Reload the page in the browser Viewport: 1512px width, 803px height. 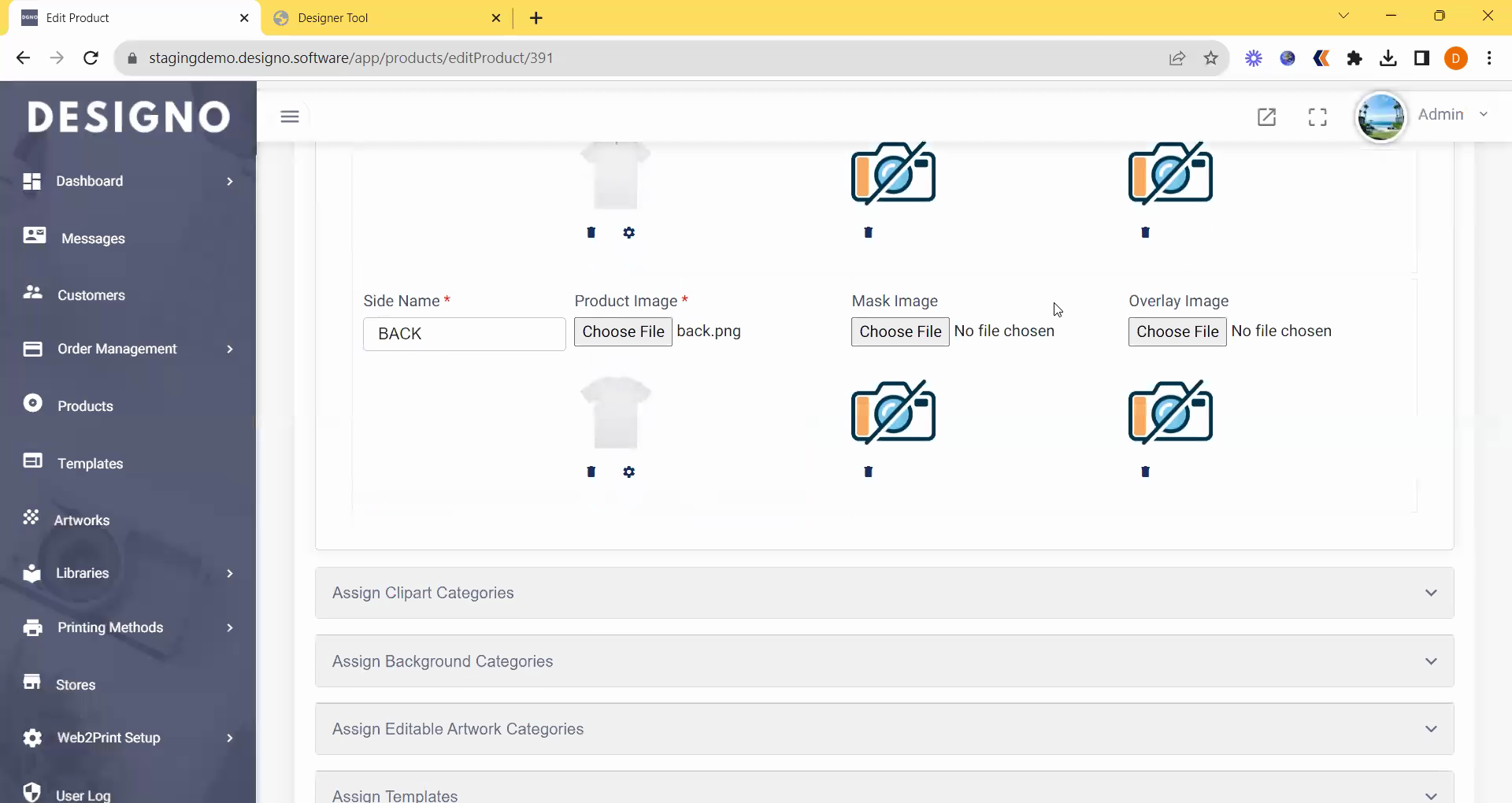coord(91,58)
